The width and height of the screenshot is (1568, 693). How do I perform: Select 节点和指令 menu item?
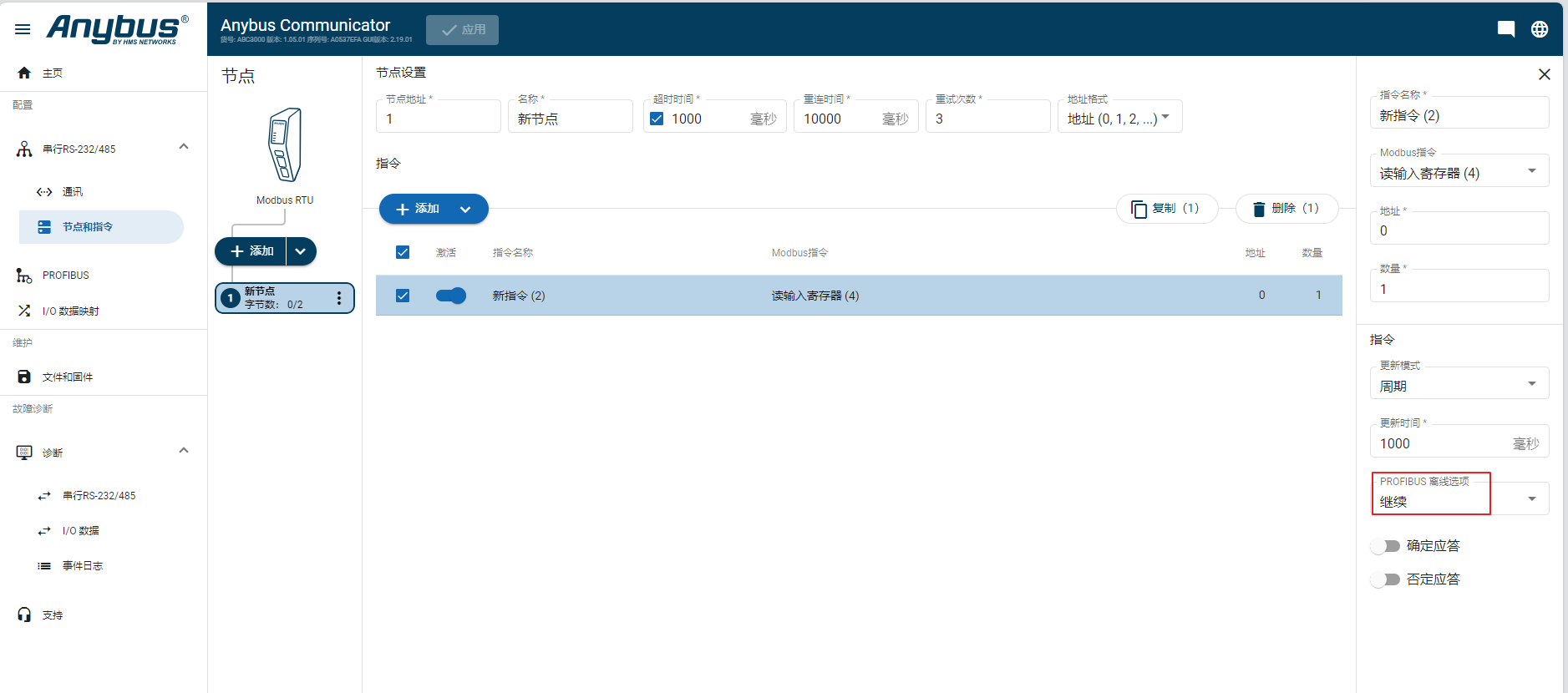pyautogui.click(x=100, y=227)
